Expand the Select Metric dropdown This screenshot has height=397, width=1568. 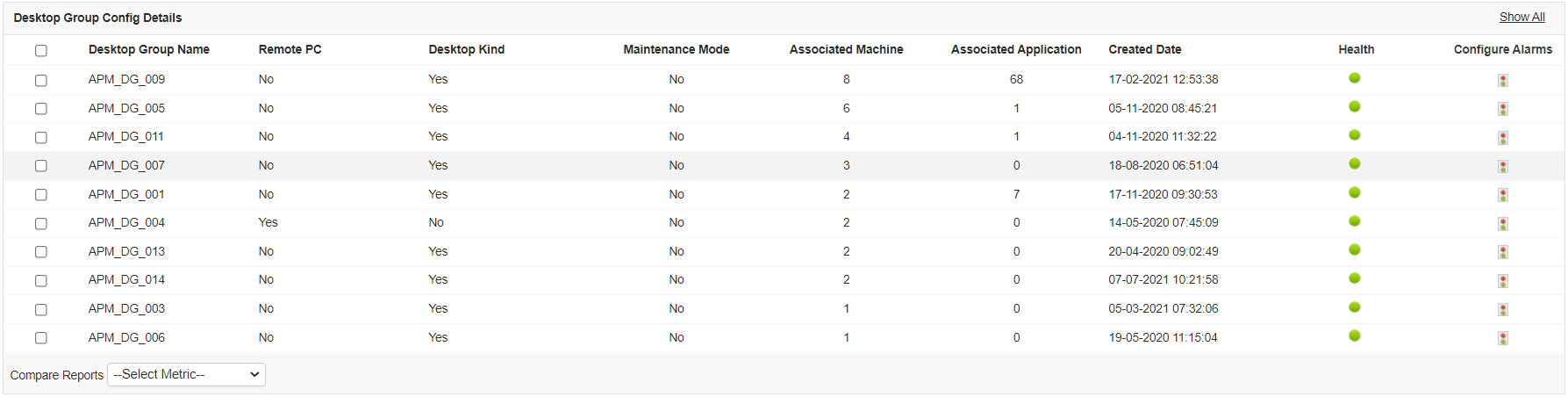(x=186, y=374)
